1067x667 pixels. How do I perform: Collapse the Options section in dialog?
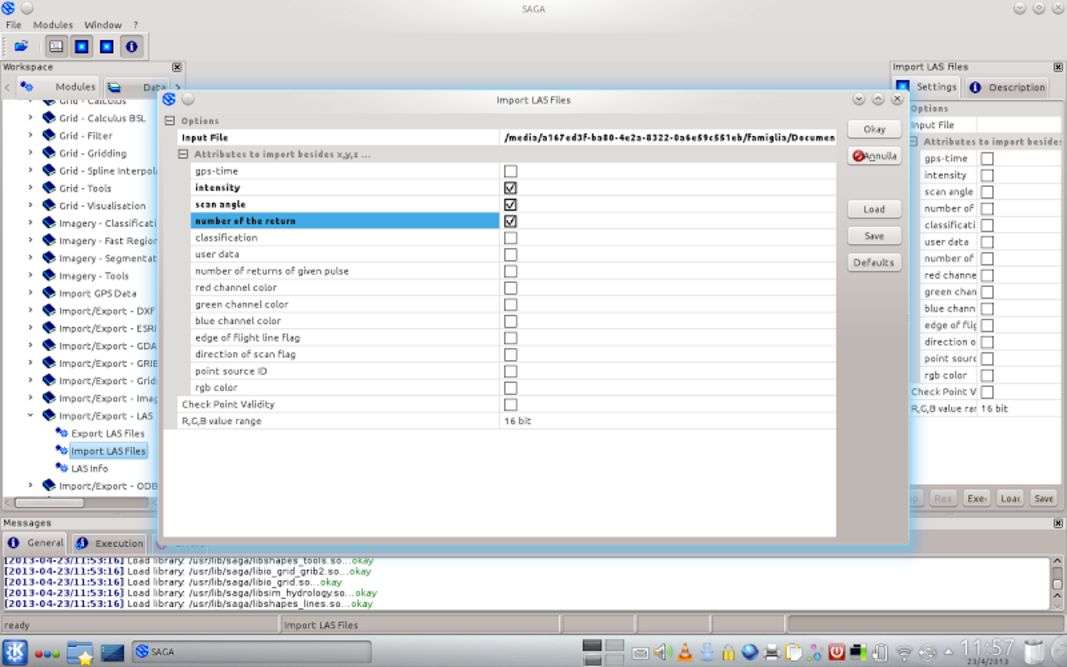[x=169, y=121]
